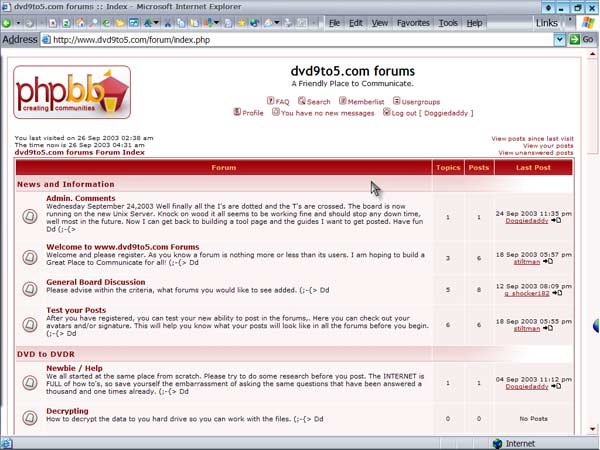
Task: Open the Back button history dropdown arrow
Action: (x=18, y=23)
